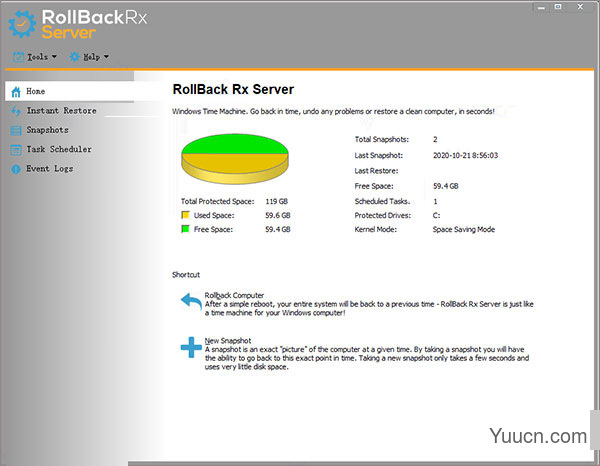The width and height of the screenshot is (600, 466).
Task: Go to Instant Restore page
Action: [61, 111]
